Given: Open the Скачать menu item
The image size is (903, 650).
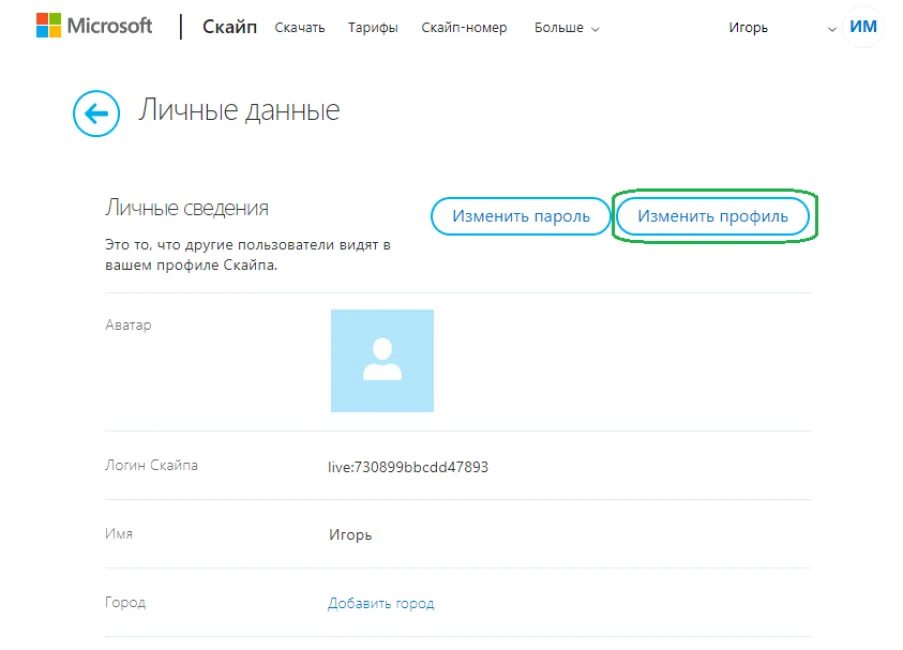Looking at the screenshot, I should 299,28.
